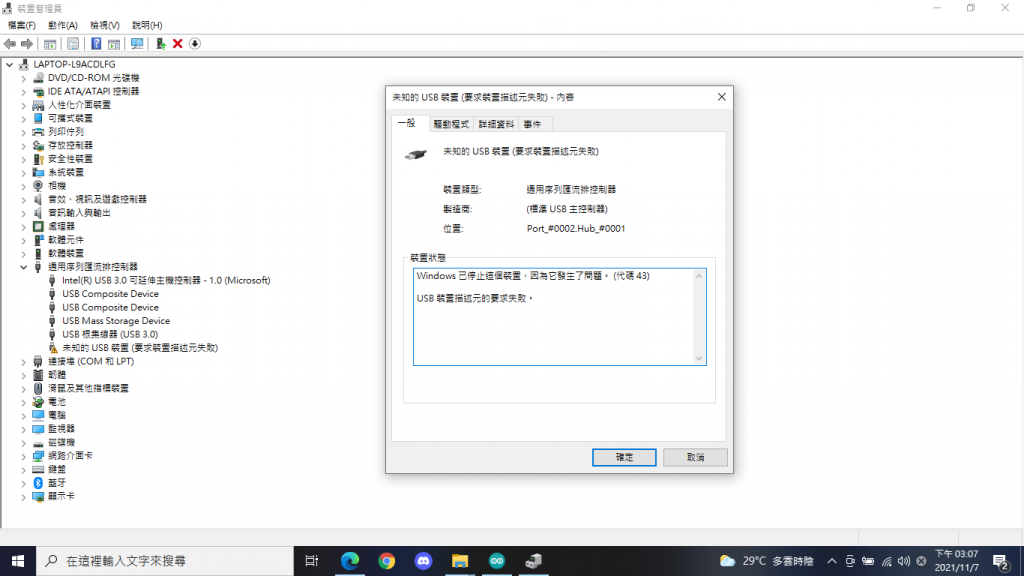Open Google Chrome from the taskbar

(387, 561)
